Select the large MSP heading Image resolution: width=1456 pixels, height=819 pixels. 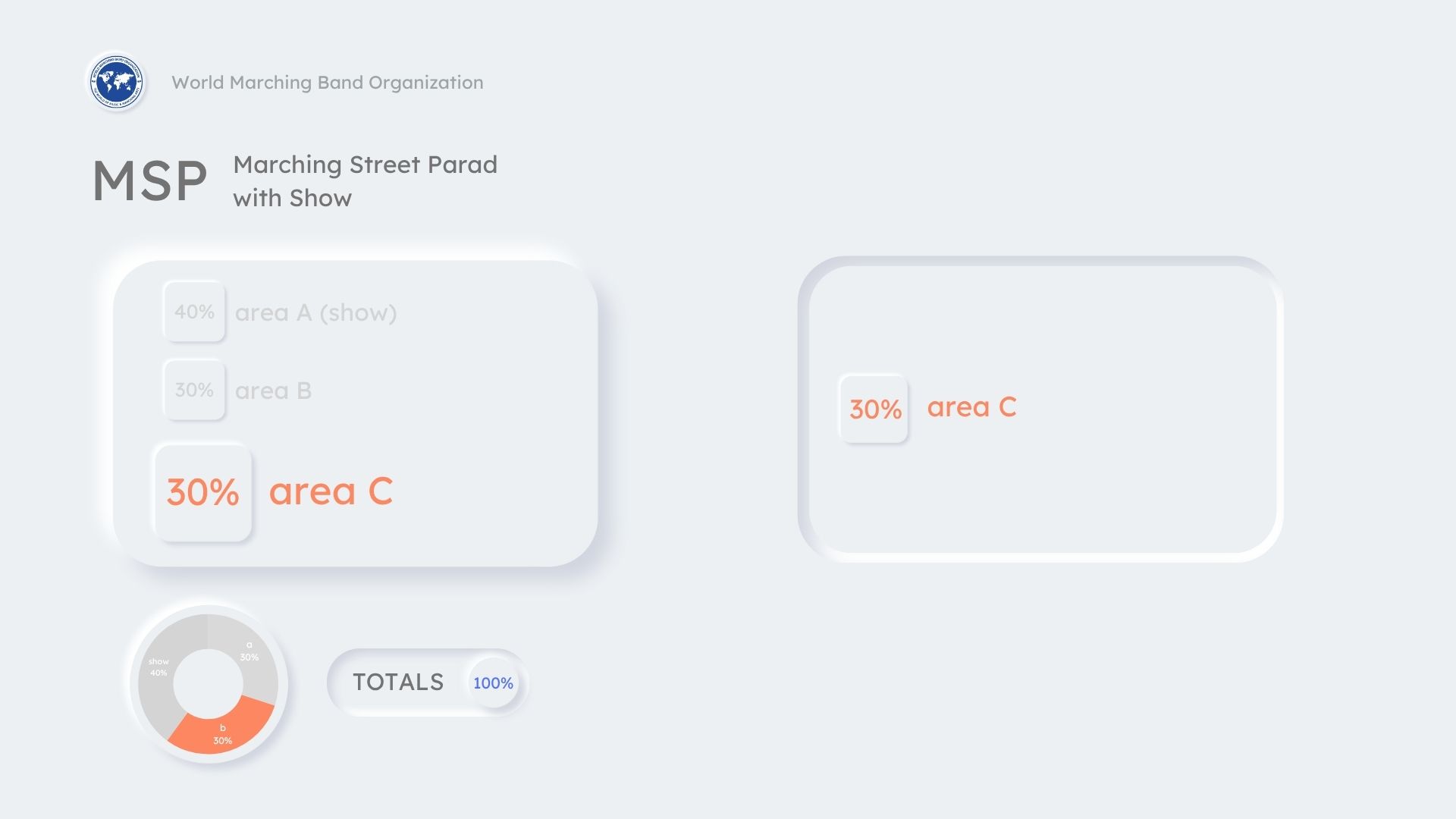point(149,182)
